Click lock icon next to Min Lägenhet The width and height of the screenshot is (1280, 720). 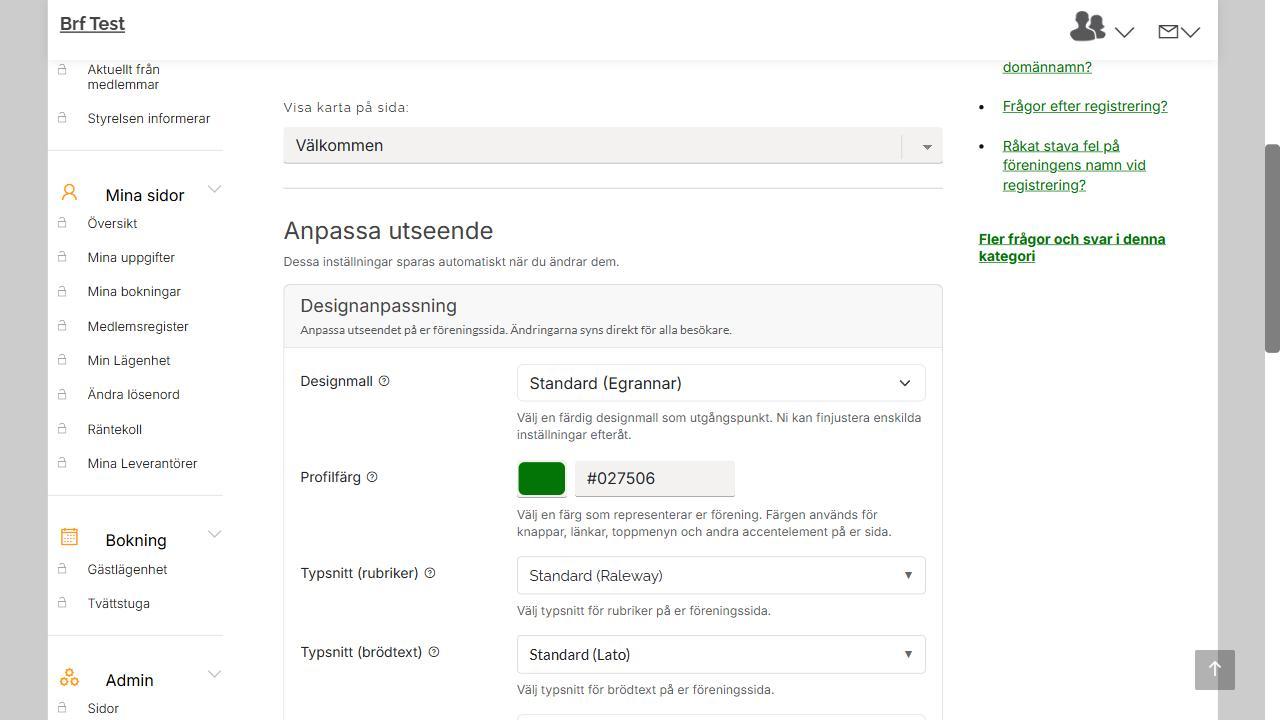(x=62, y=359)
